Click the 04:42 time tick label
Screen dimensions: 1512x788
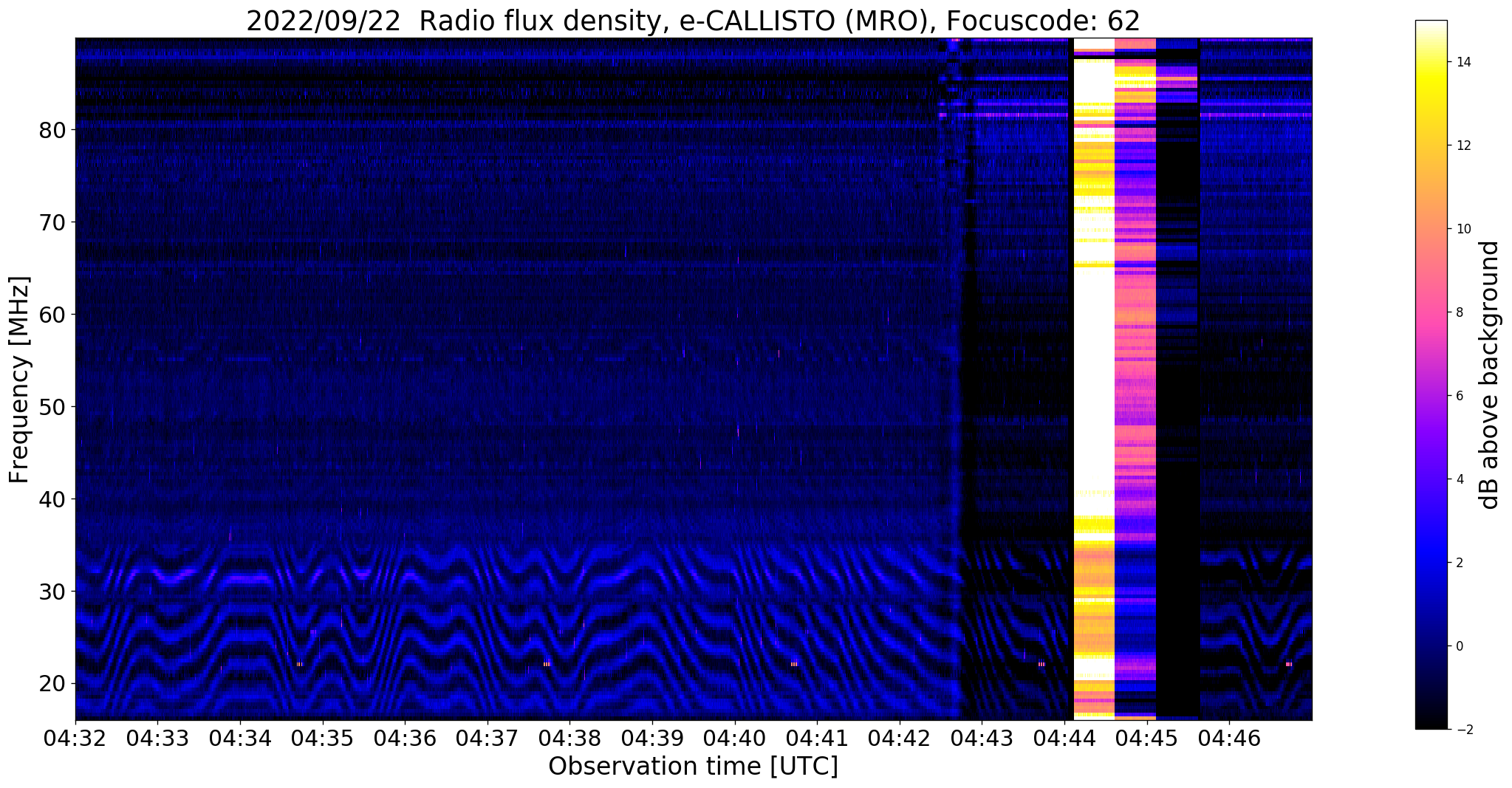tap(899, 738)
